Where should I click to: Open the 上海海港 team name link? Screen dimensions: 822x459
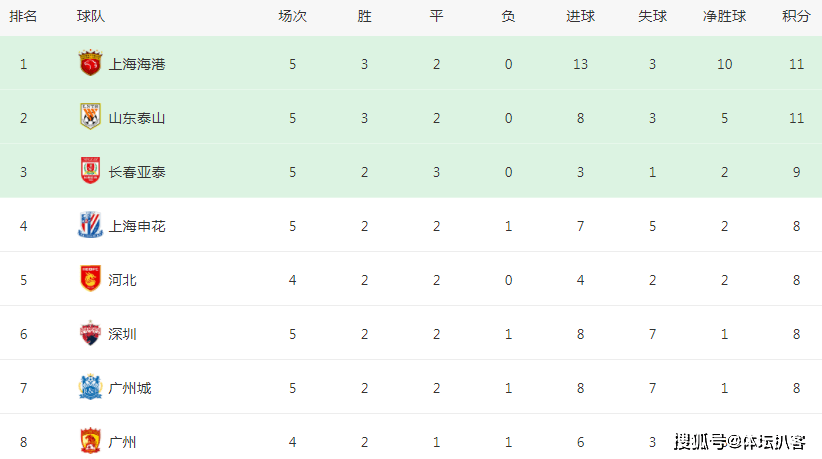pos(137,64)
